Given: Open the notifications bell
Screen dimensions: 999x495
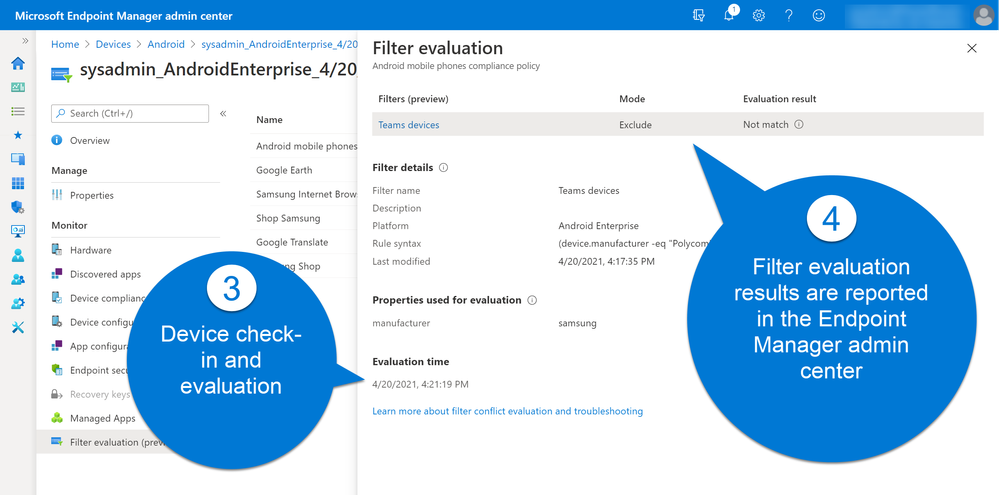Looking at the screenshot, I should coord(729,15).
